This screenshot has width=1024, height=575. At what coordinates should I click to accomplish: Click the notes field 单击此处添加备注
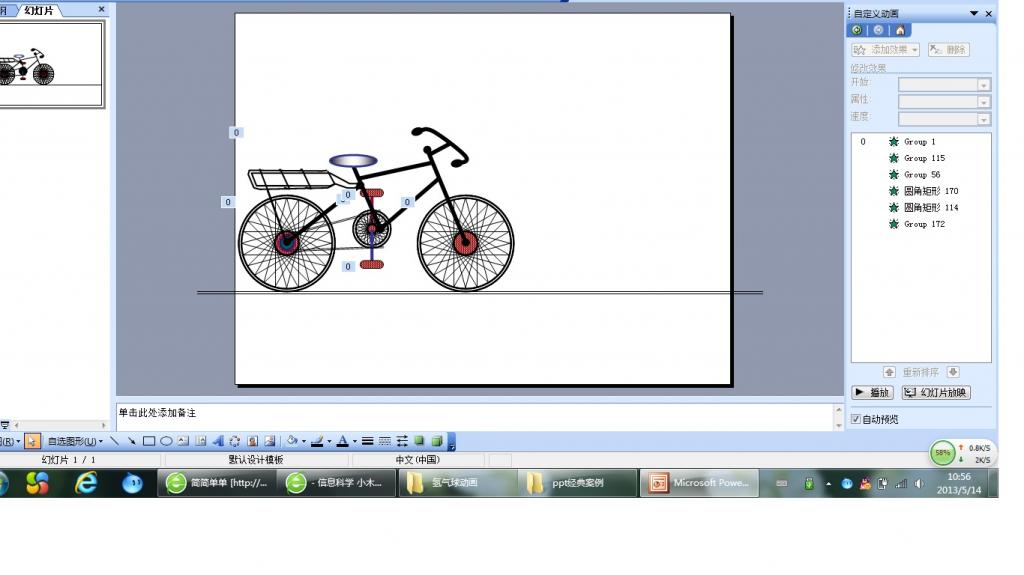(475, 416)
